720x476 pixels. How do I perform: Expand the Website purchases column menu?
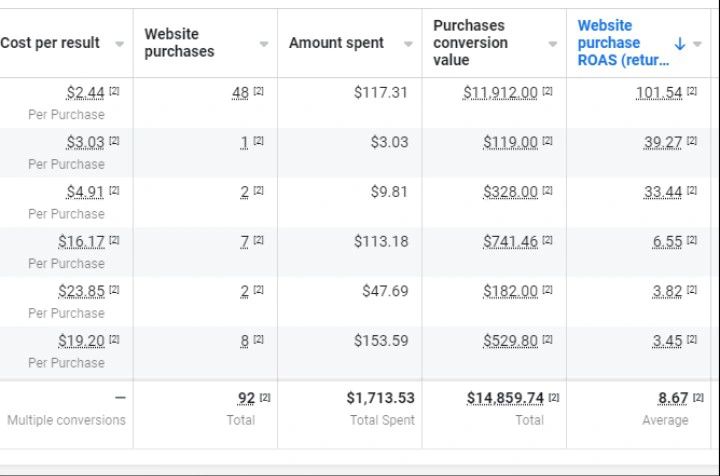tap(264, 44)
